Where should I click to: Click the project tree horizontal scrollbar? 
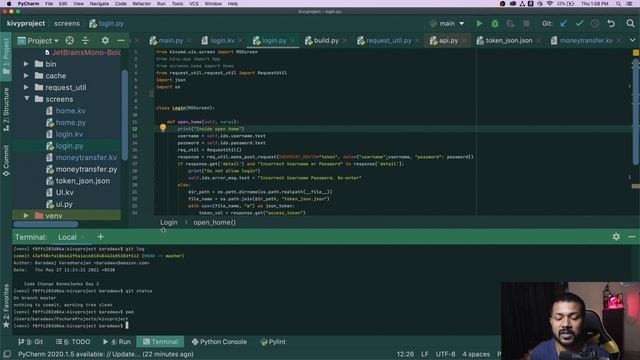click(x=46, y=224)
